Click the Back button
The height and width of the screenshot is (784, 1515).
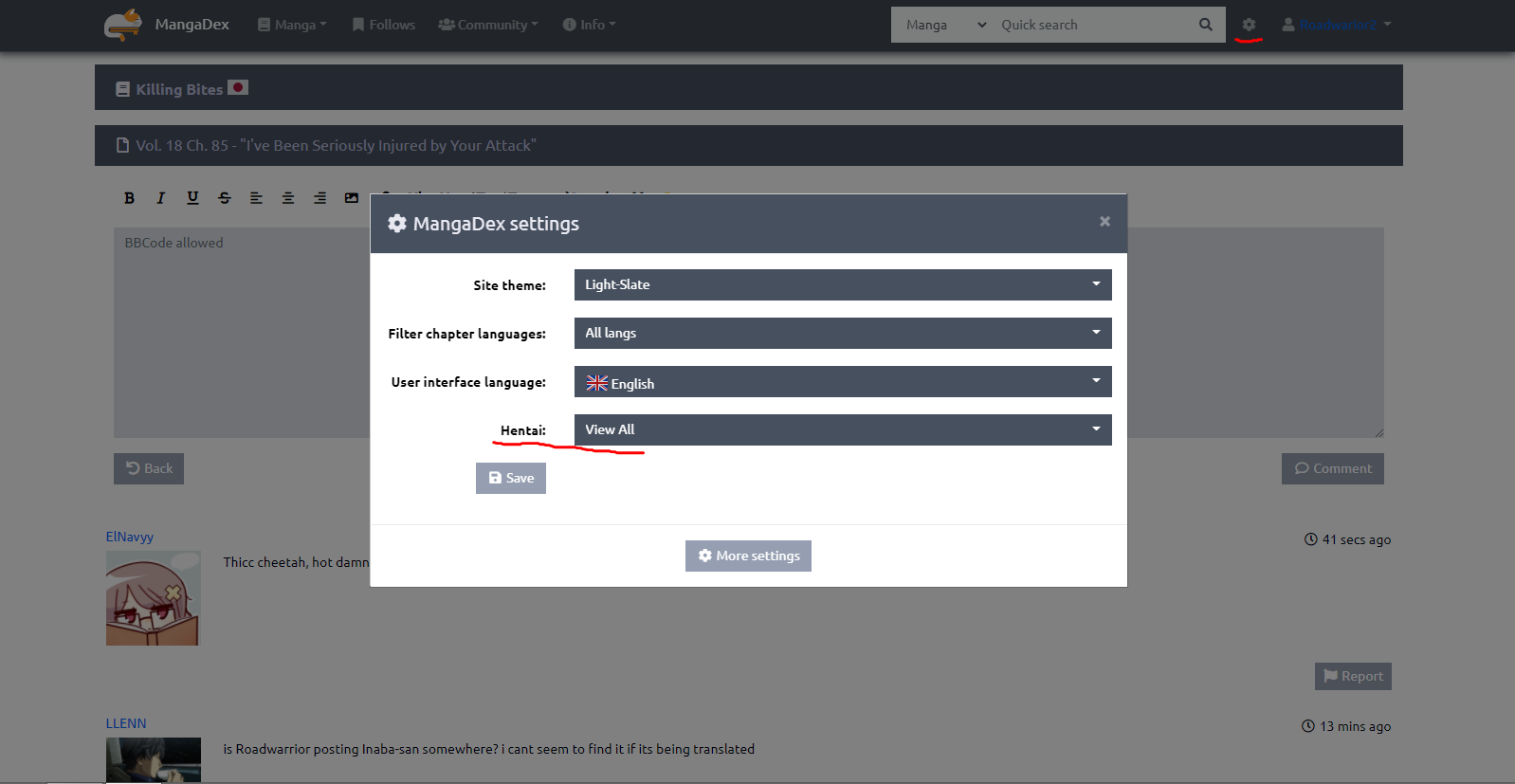point(149,468)
